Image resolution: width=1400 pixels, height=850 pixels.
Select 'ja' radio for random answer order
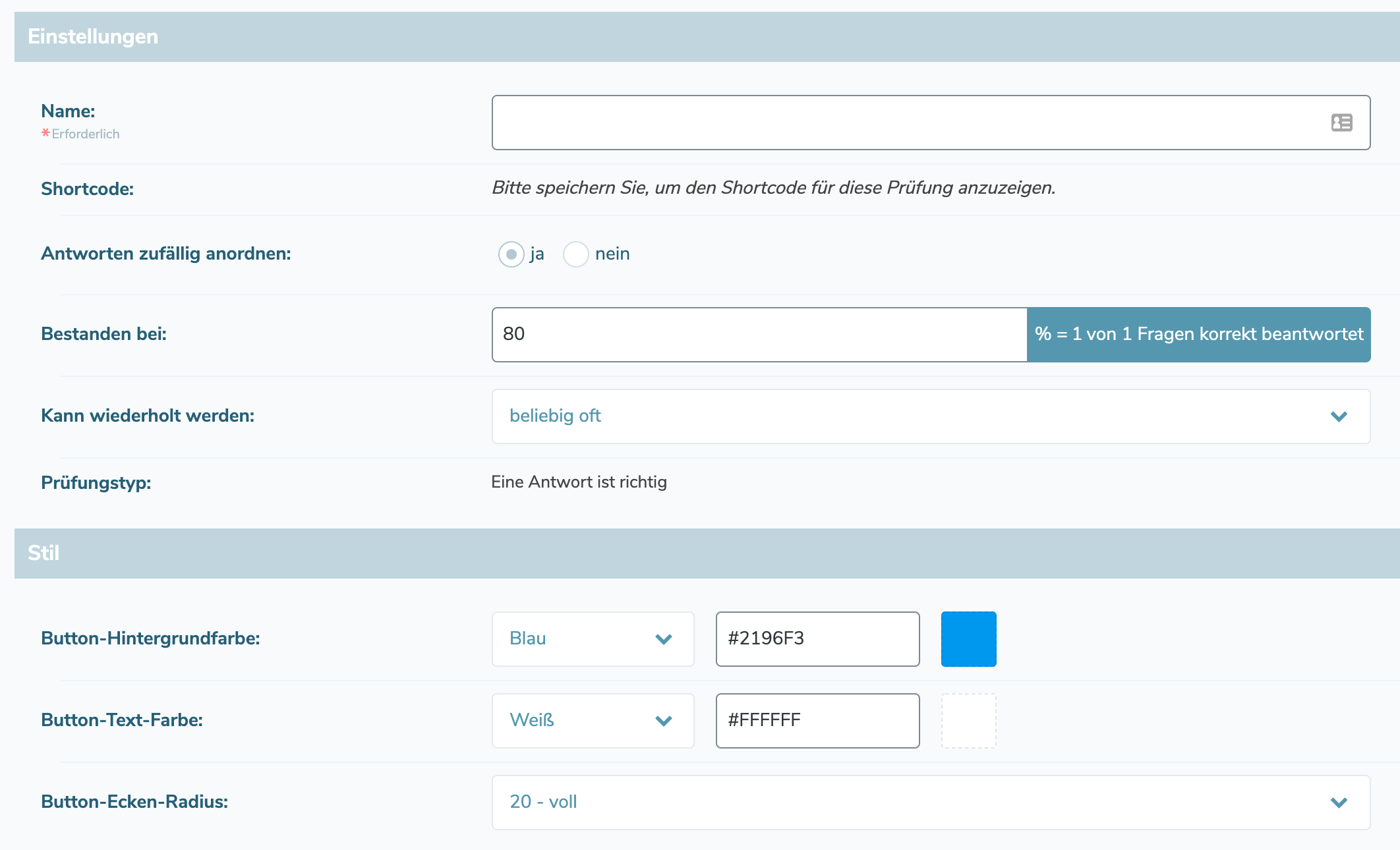pos(511,254)
